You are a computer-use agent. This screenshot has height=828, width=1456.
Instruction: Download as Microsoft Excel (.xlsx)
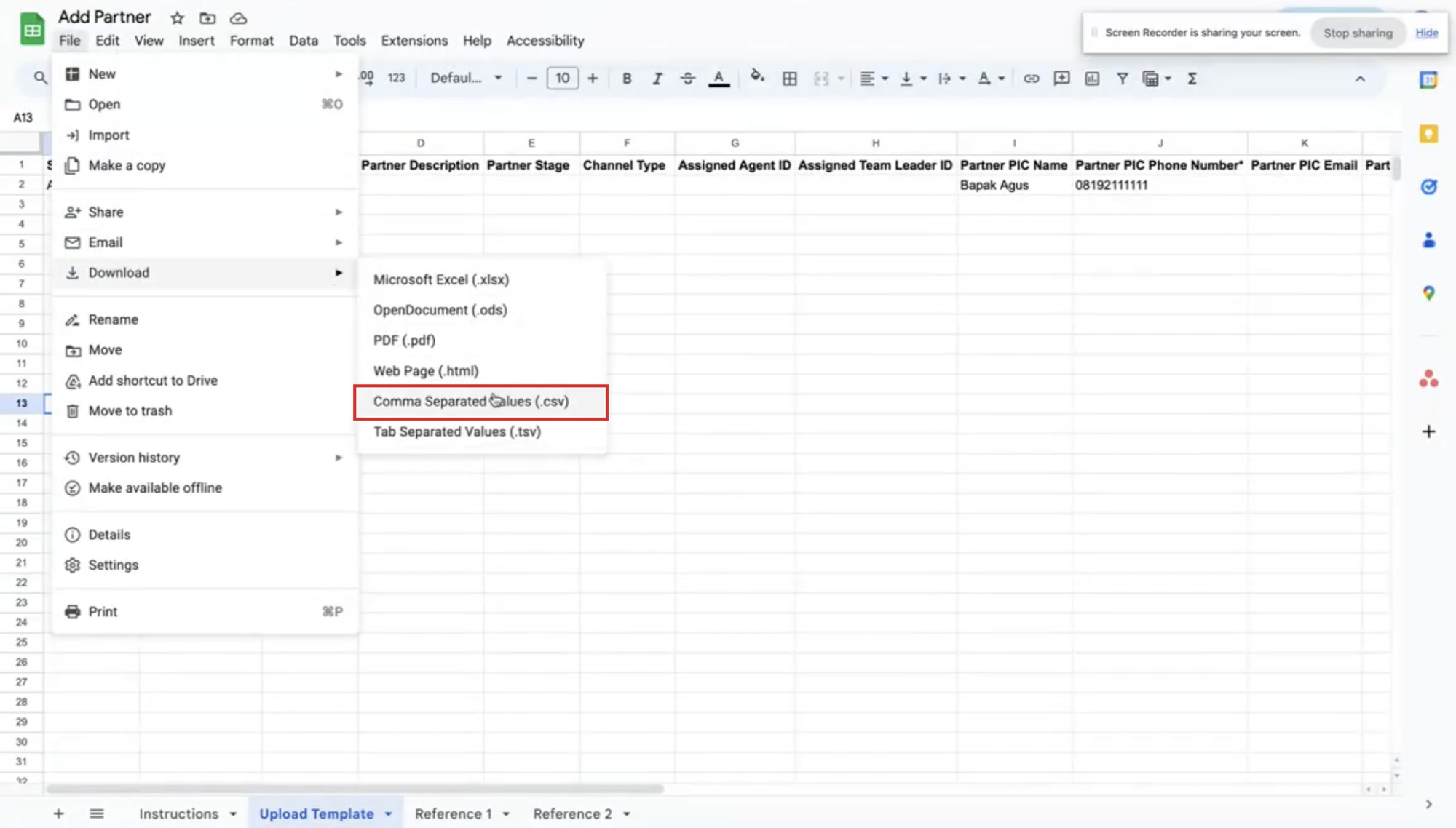pyautogui.click(x=480, y=280)
